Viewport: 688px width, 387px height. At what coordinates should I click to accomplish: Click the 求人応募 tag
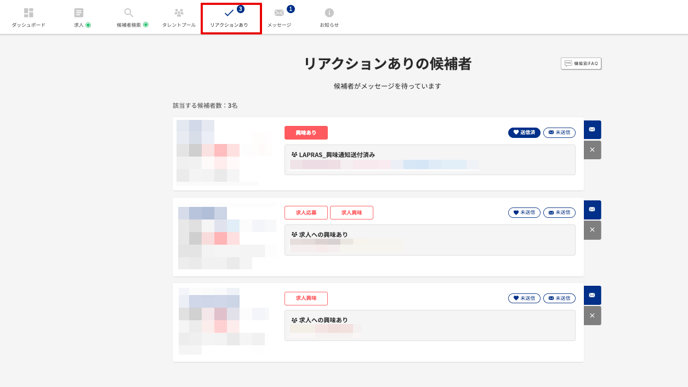[306, 213]
